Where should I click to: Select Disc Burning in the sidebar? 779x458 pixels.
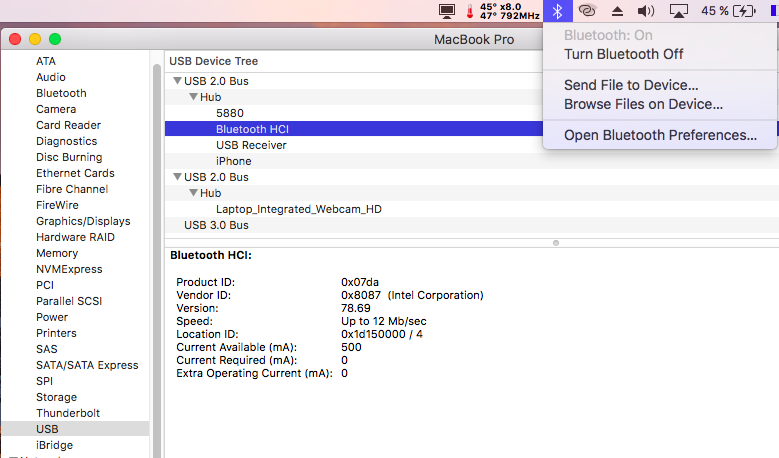69,157
